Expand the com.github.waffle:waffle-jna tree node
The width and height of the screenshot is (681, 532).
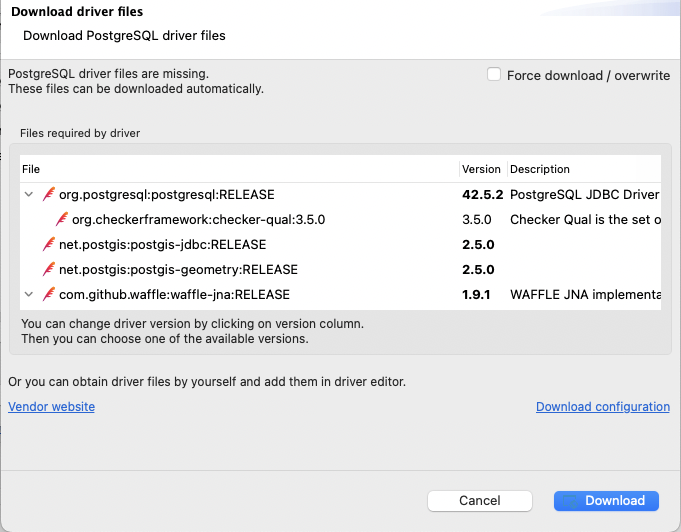click(29, 294)
